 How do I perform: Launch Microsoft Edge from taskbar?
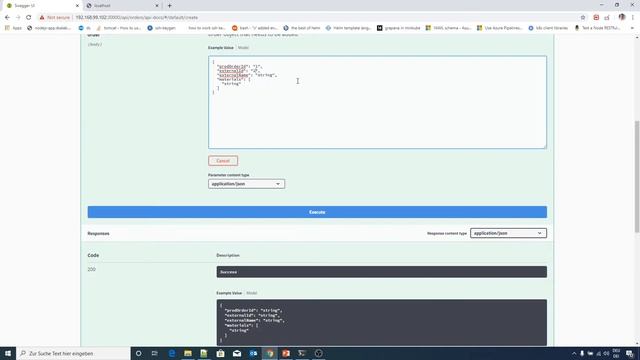(172, 353)
